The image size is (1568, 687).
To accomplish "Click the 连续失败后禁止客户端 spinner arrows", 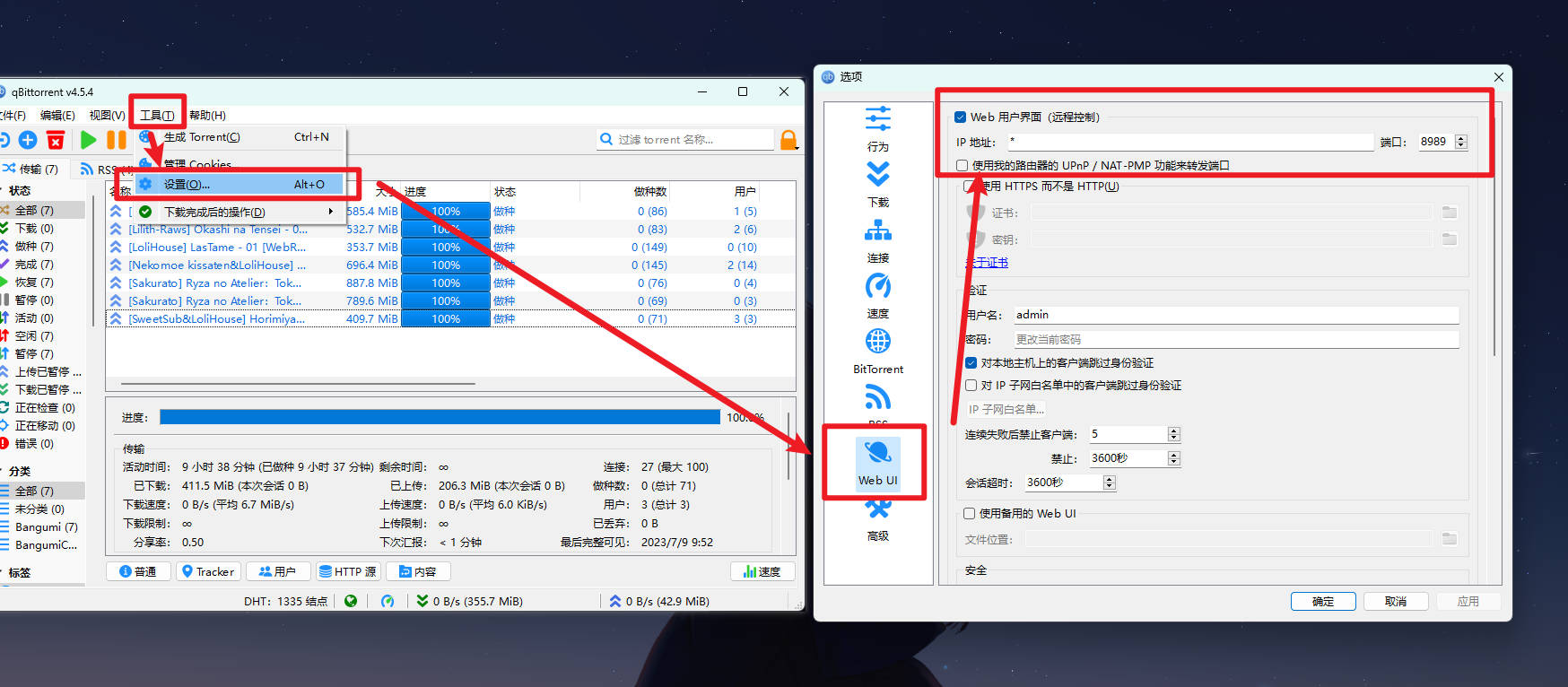I will pyautogui.click(x=1174, y=434).
